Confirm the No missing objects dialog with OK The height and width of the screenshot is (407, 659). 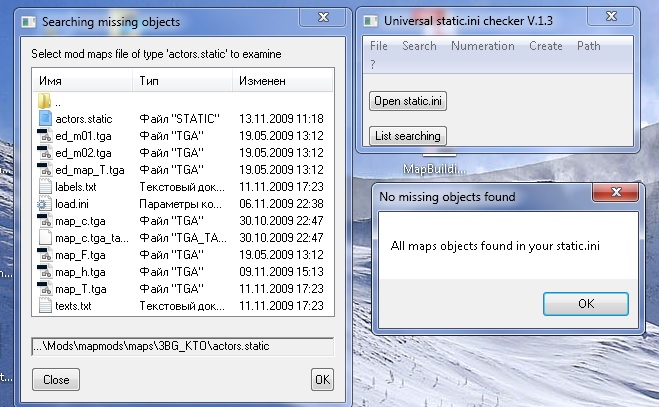pos(586,304)
